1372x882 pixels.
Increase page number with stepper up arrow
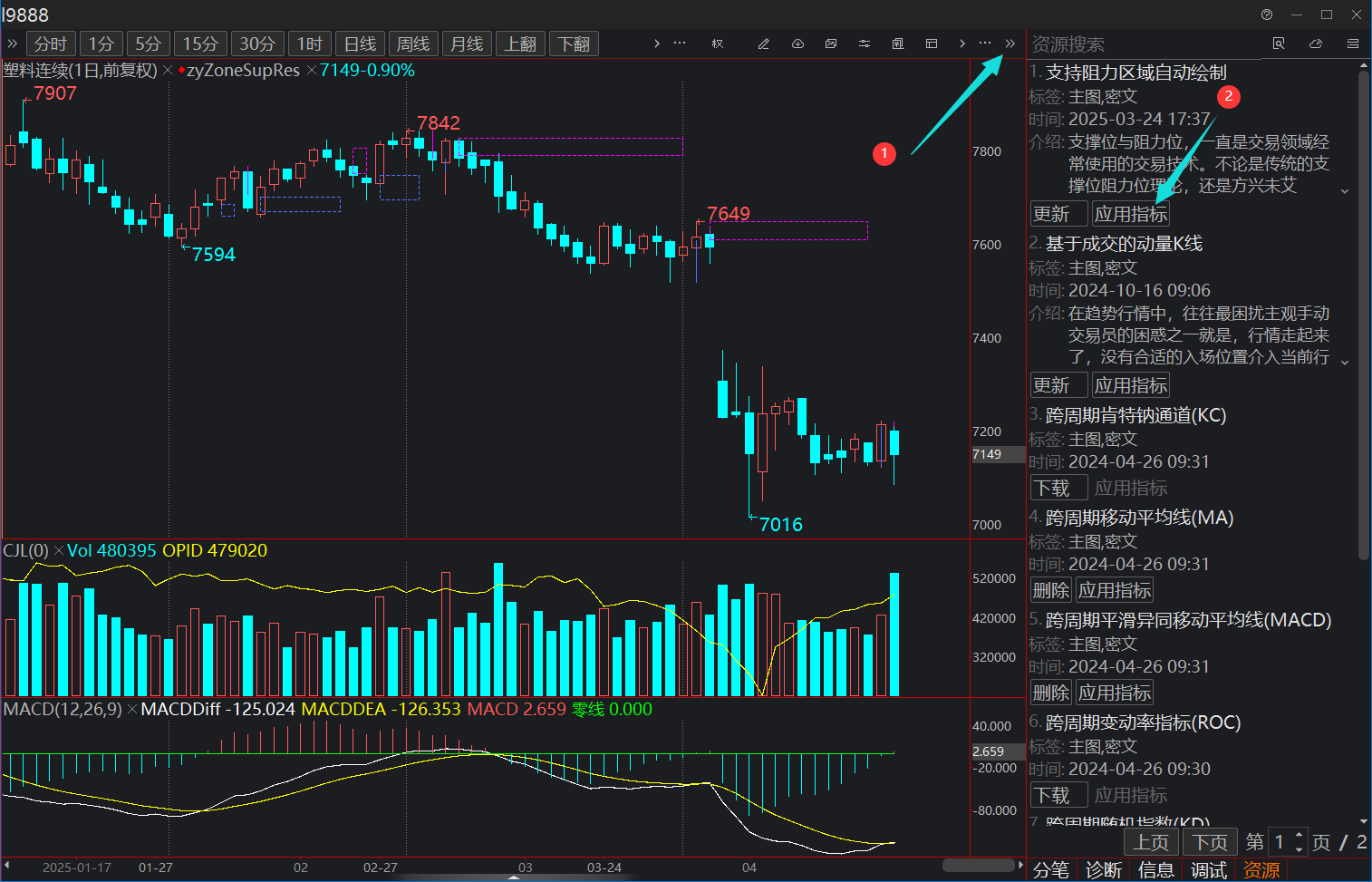pos(1300,836)
